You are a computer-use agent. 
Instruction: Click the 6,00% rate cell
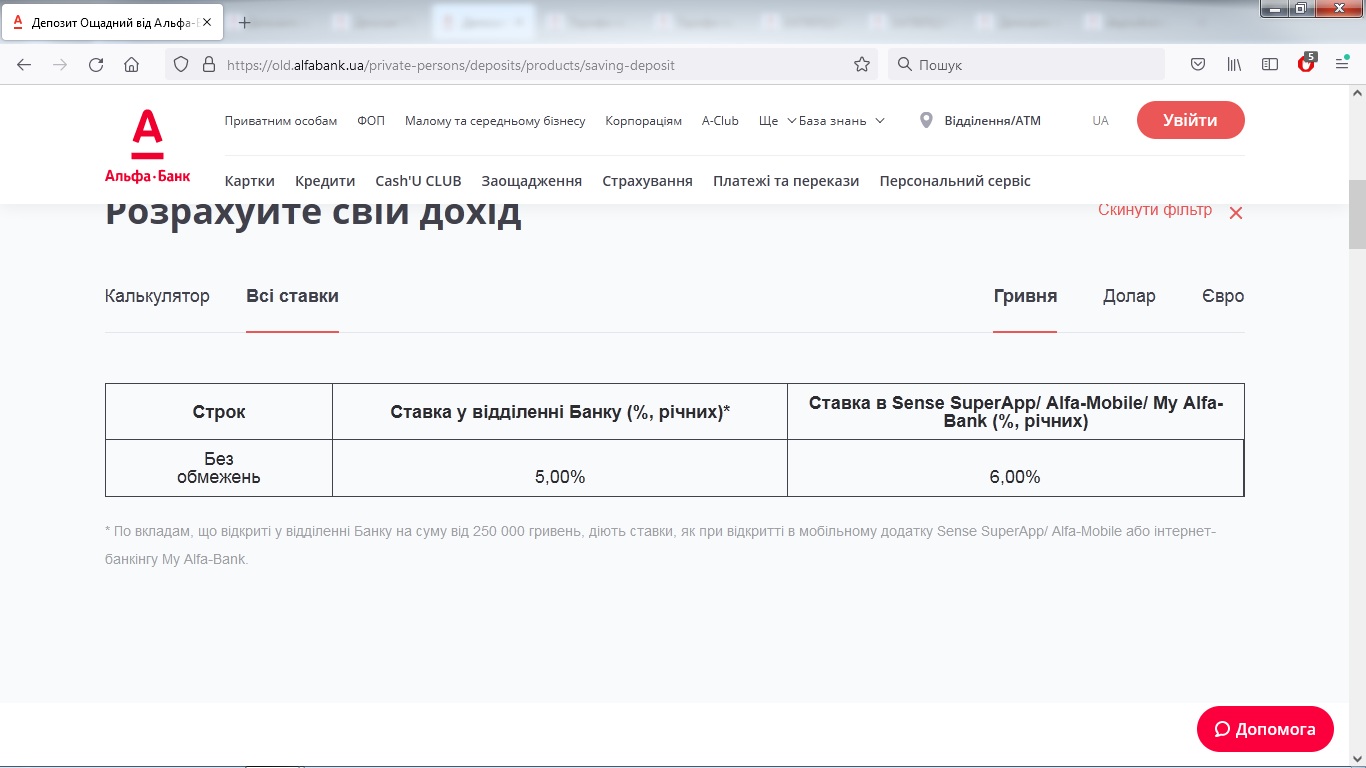1015,468
